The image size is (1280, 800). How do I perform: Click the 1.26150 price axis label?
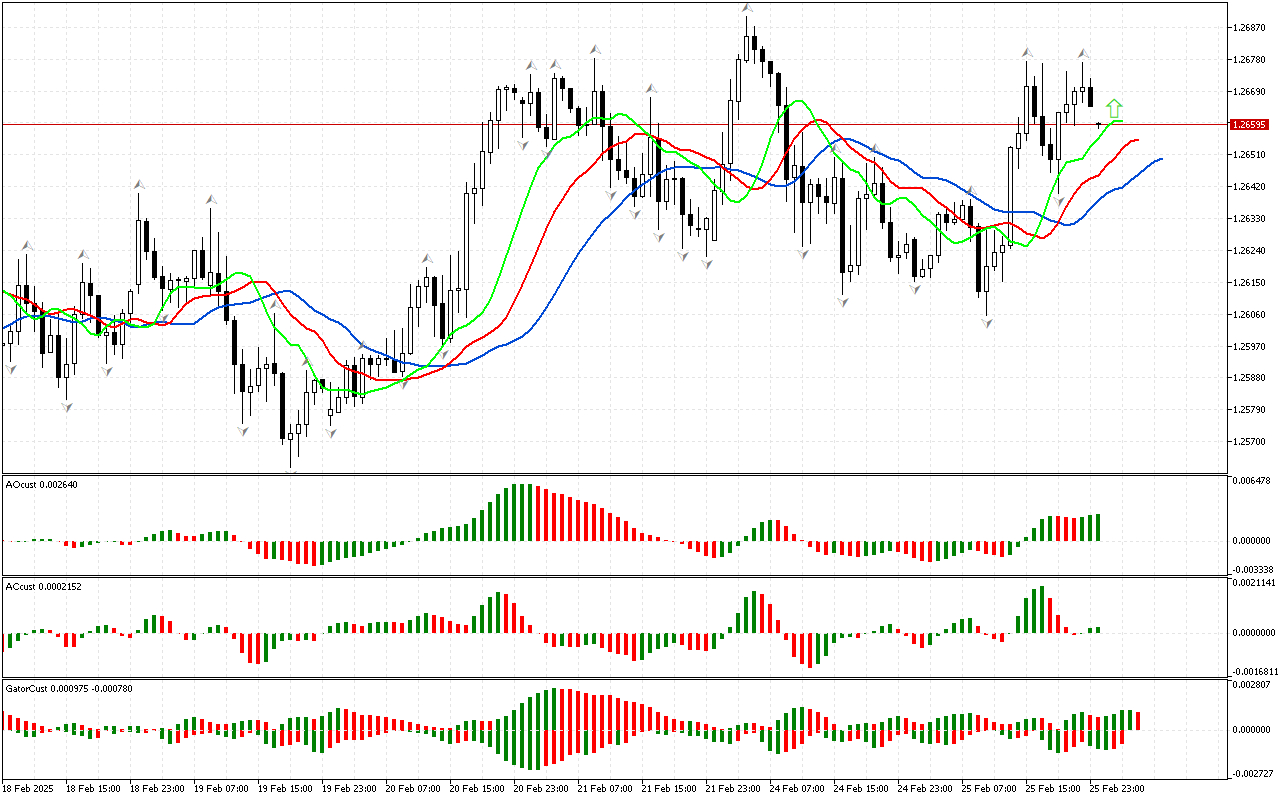point(1250,283)
